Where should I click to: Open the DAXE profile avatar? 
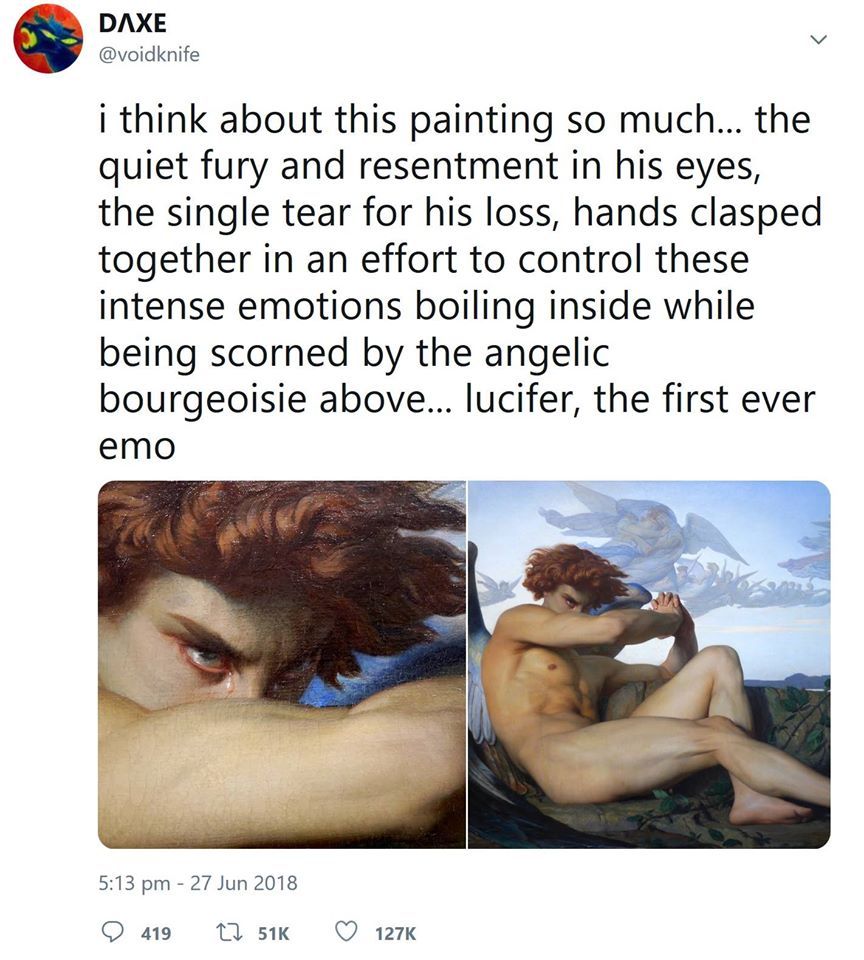pos(48,40)
